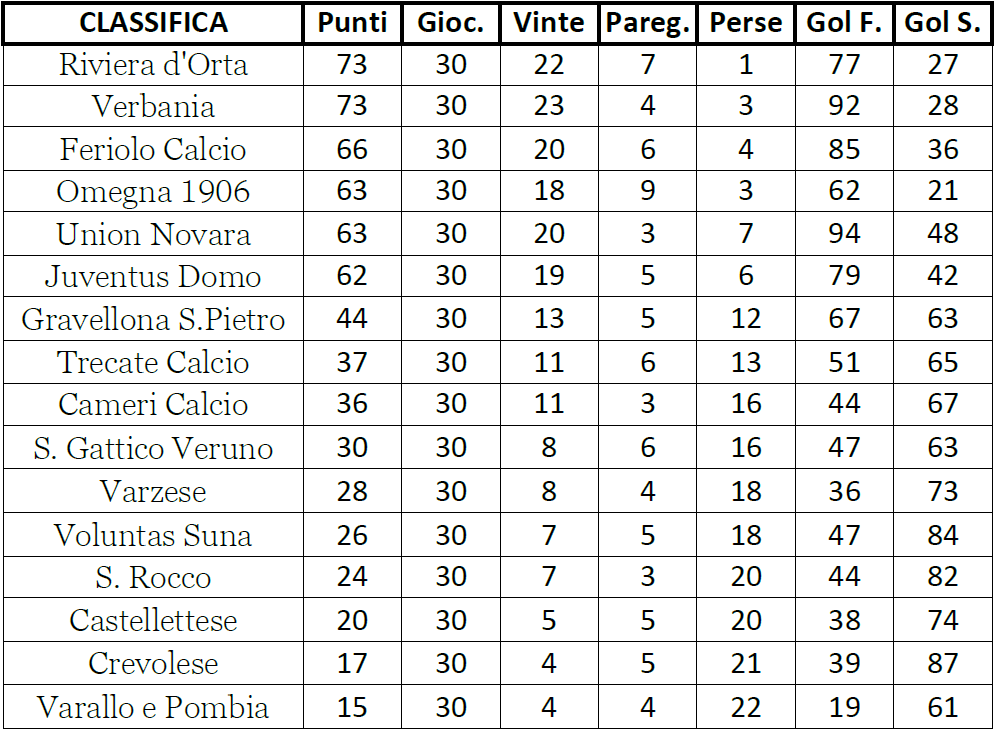Select Castellettese team name cell
Screen dimensions: 996x732
coord(153,620)
